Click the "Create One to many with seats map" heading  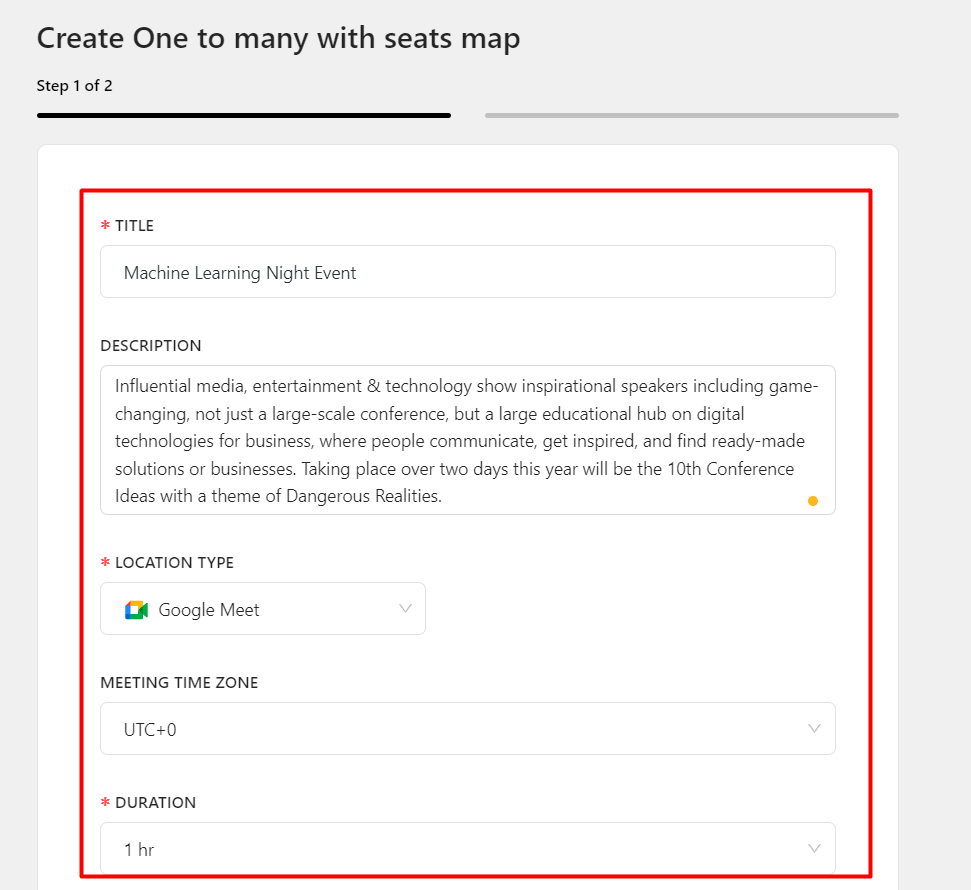coord(278,39)
